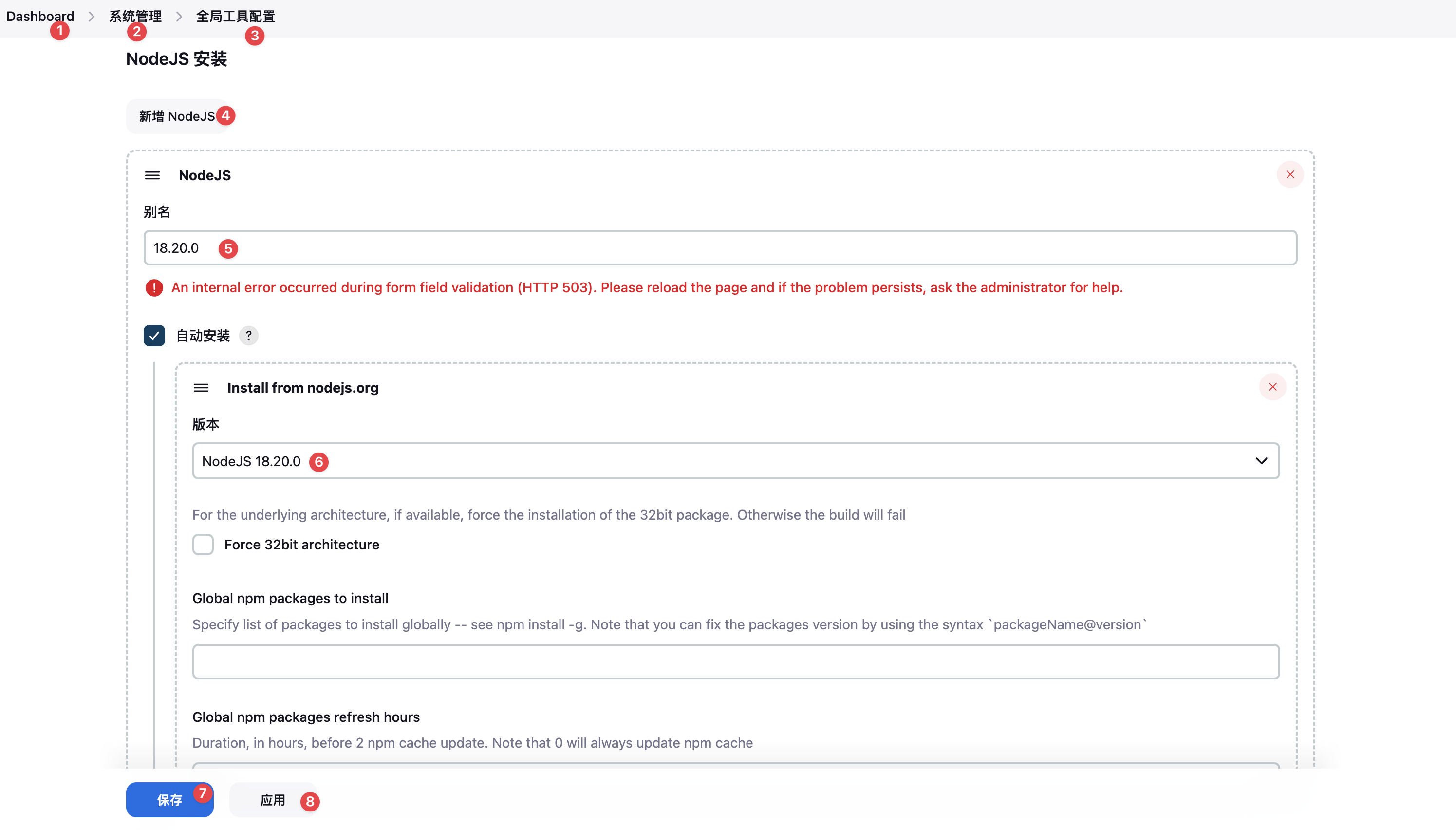Go to Dashboard breadcrumb

(40, 16)
